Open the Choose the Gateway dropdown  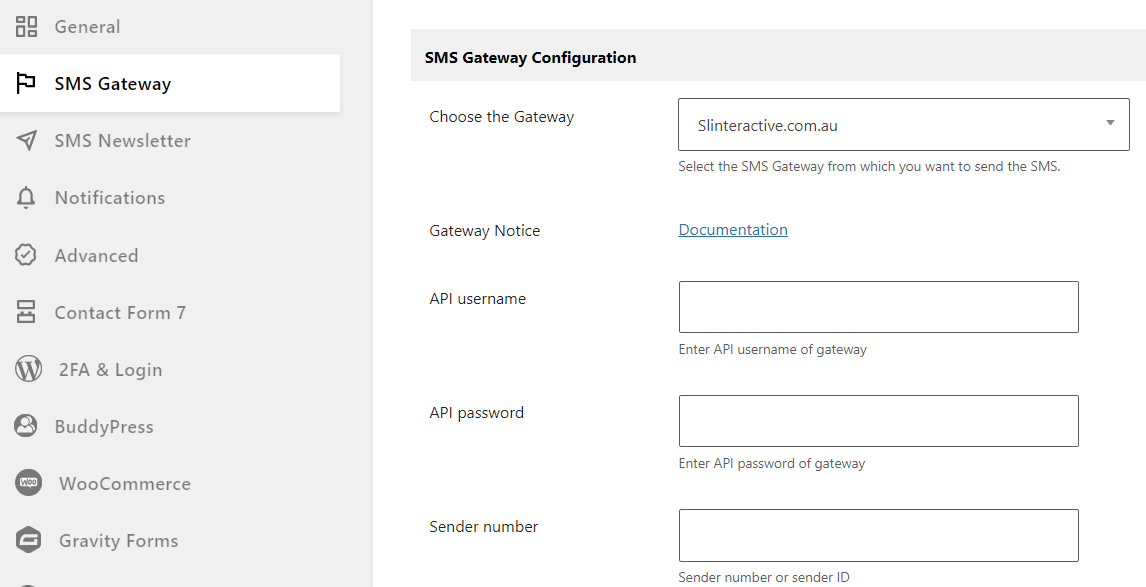pos(903,125)
